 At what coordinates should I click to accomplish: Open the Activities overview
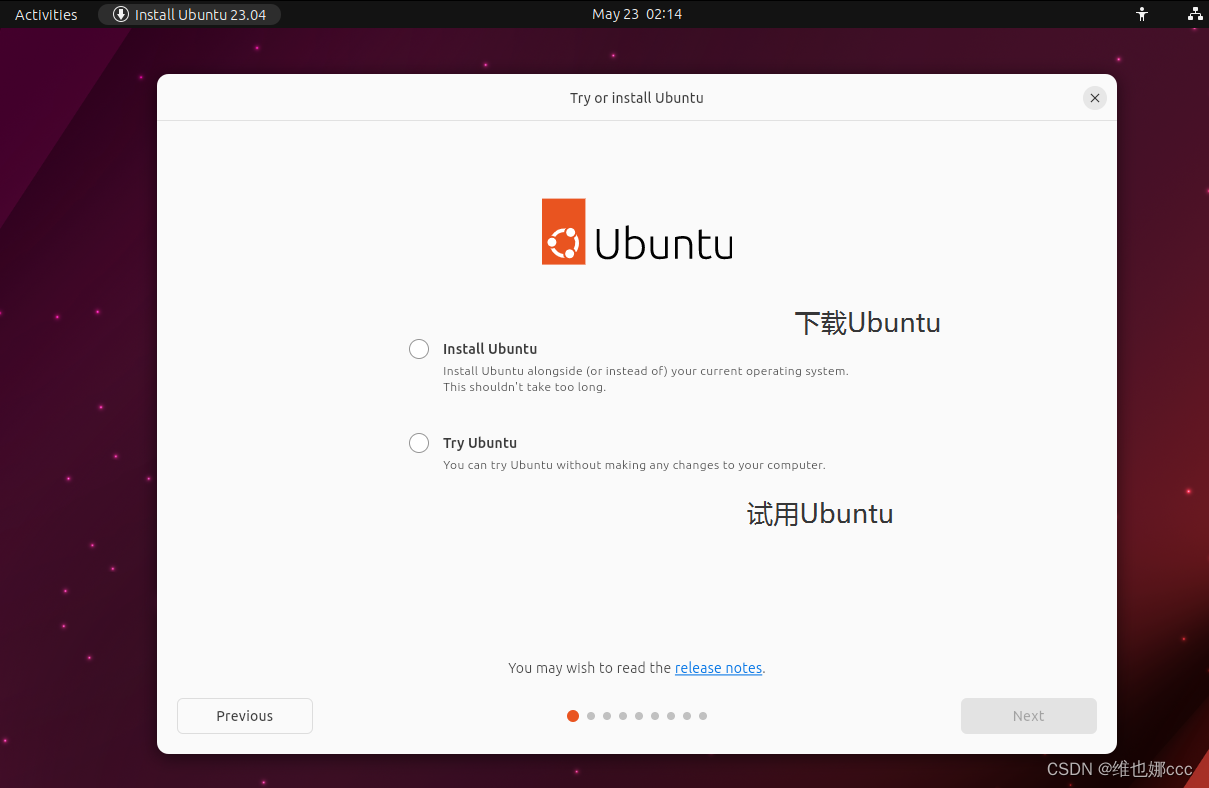tap(45, 14)
